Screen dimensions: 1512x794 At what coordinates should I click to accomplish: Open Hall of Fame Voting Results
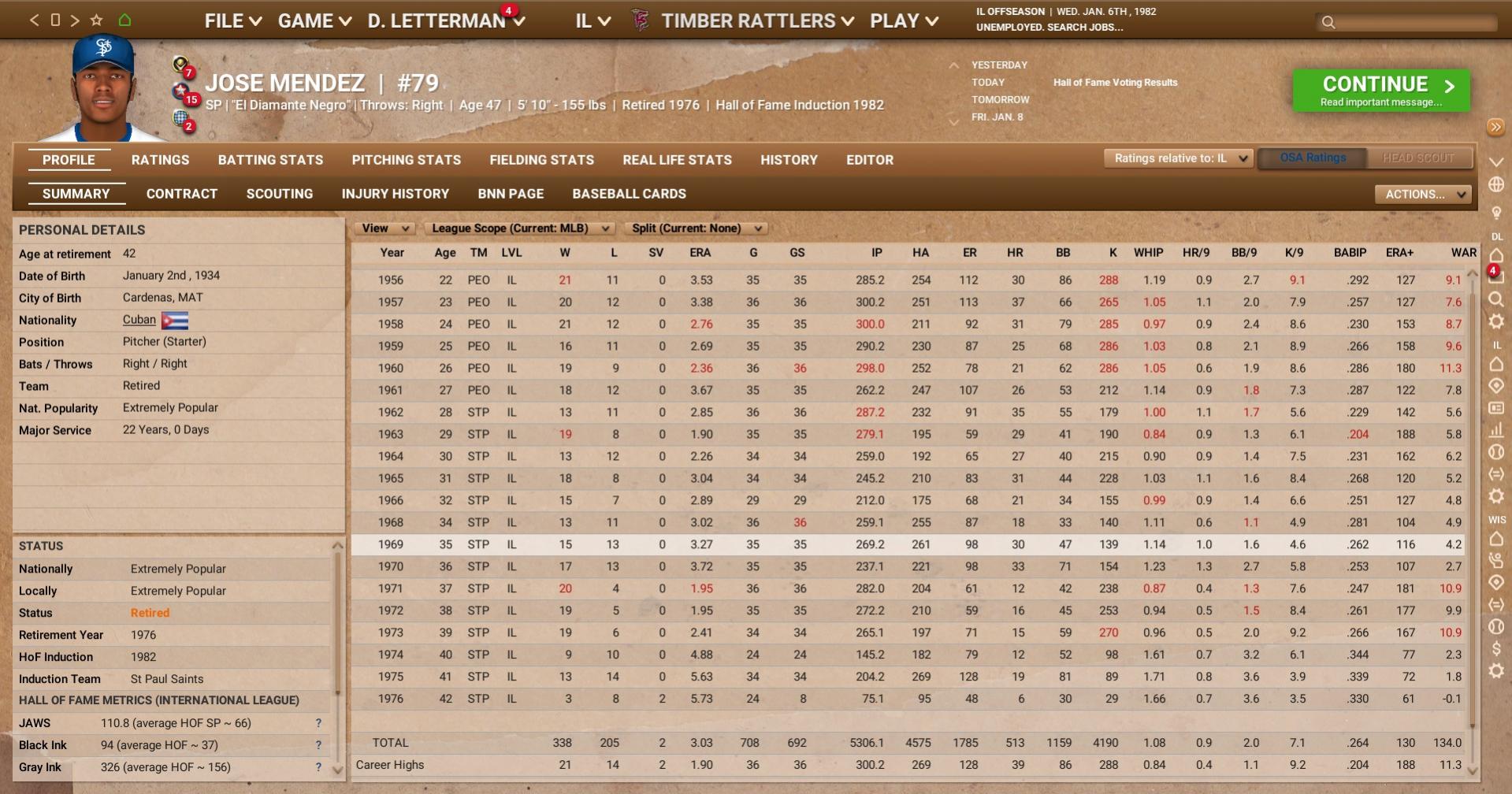click(1116, 82)
